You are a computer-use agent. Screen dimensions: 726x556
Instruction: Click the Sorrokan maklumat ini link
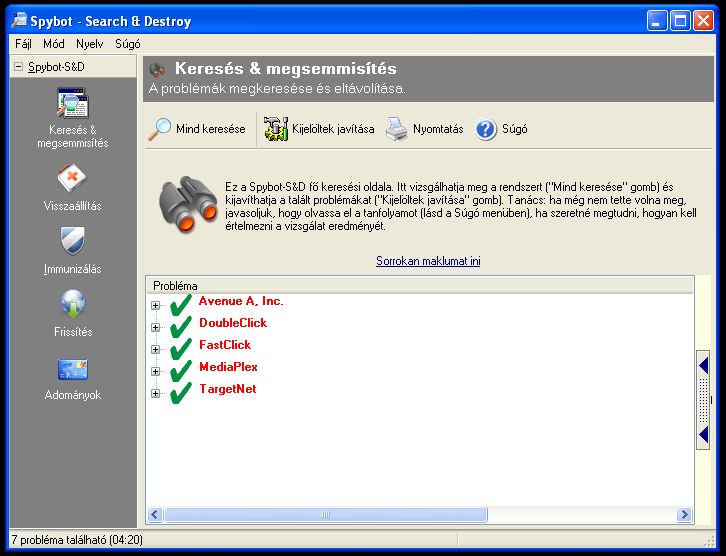tap(428, 261)
